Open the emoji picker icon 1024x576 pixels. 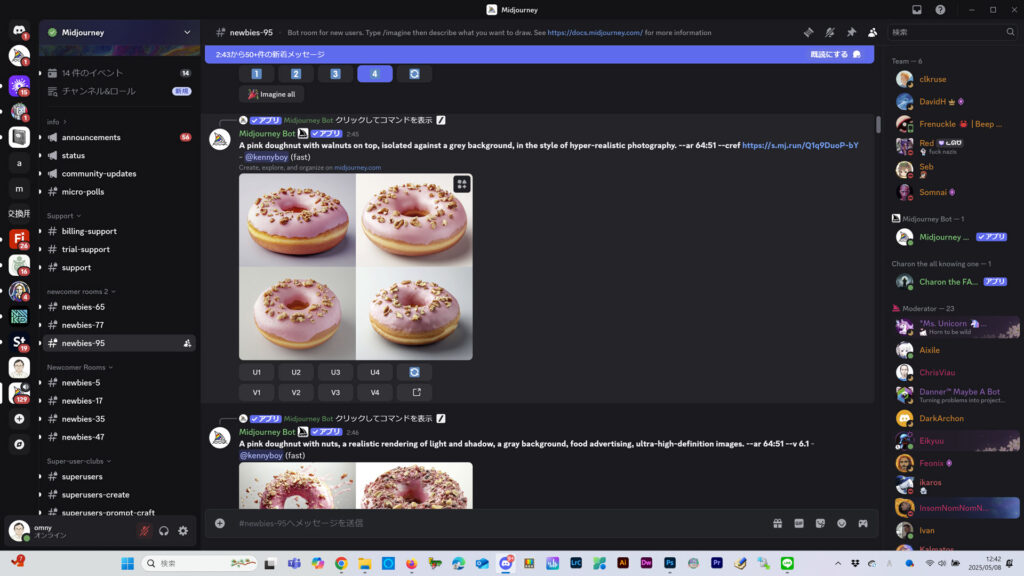pos(842,523)
